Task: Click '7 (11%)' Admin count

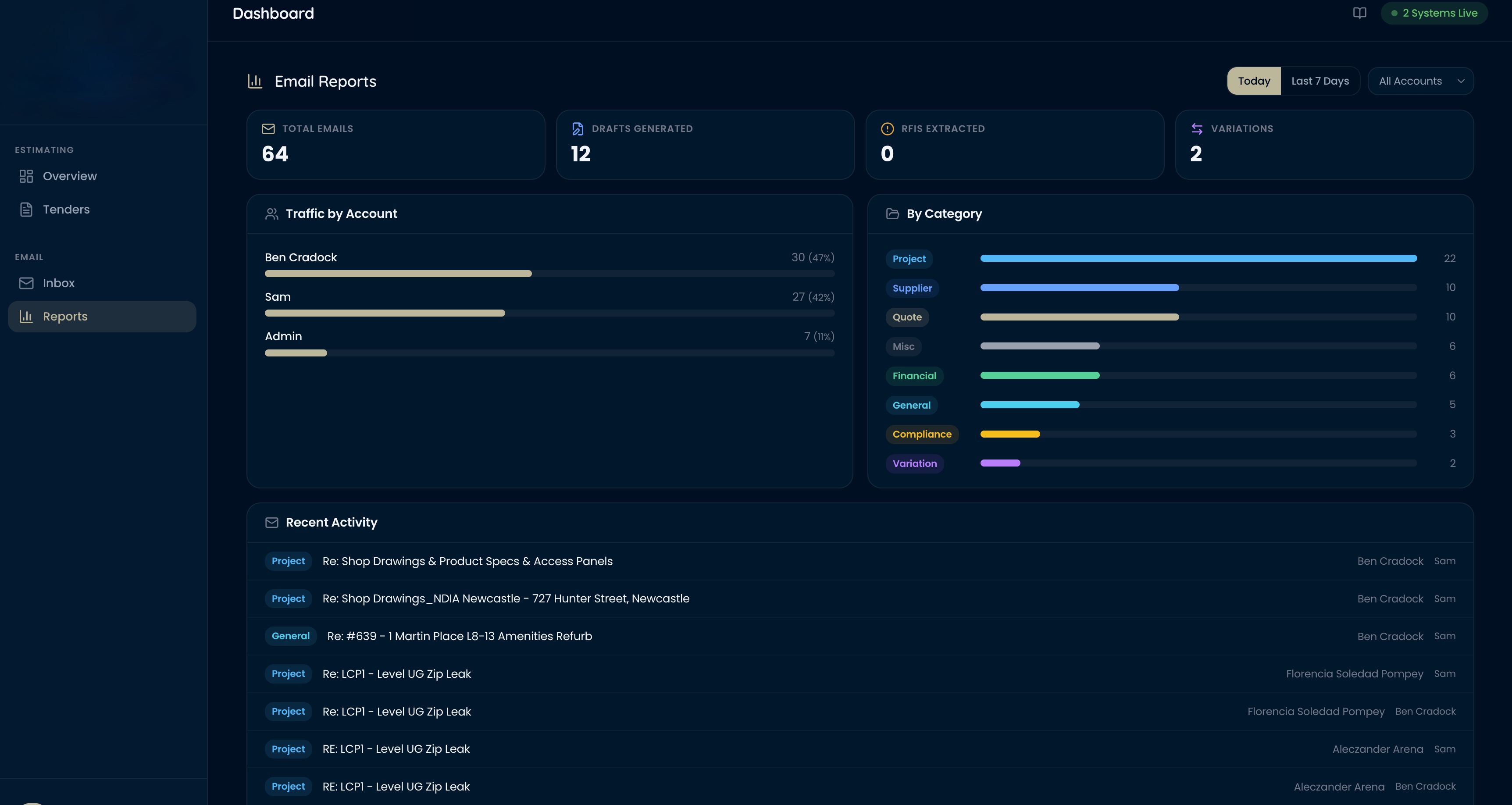Action: [819, 336]
